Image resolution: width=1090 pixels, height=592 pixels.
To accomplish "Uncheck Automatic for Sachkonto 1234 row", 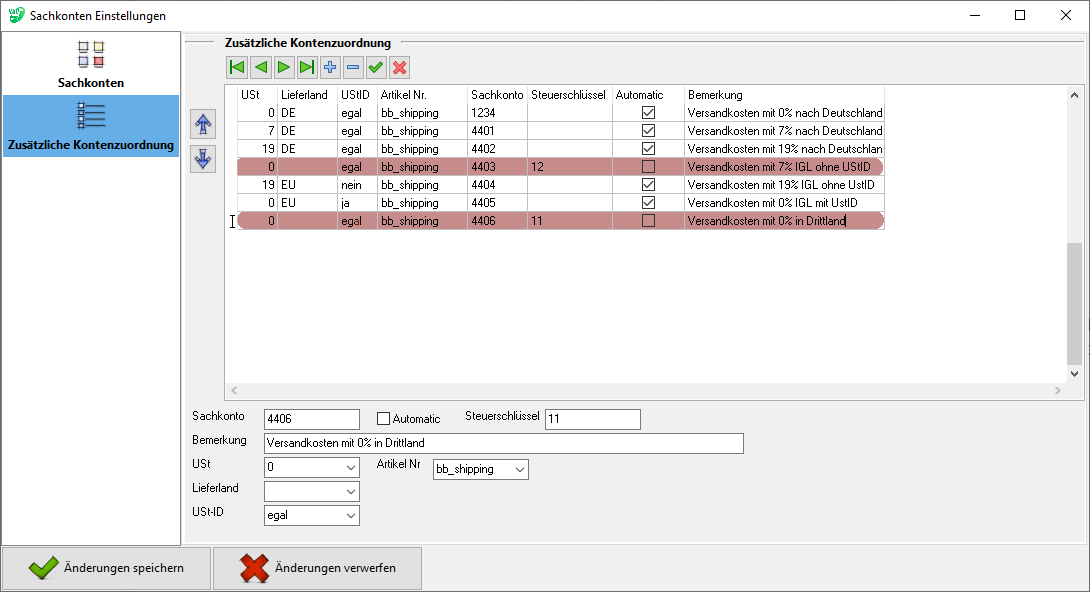I will pyautogui.click(x=648, y=113).
